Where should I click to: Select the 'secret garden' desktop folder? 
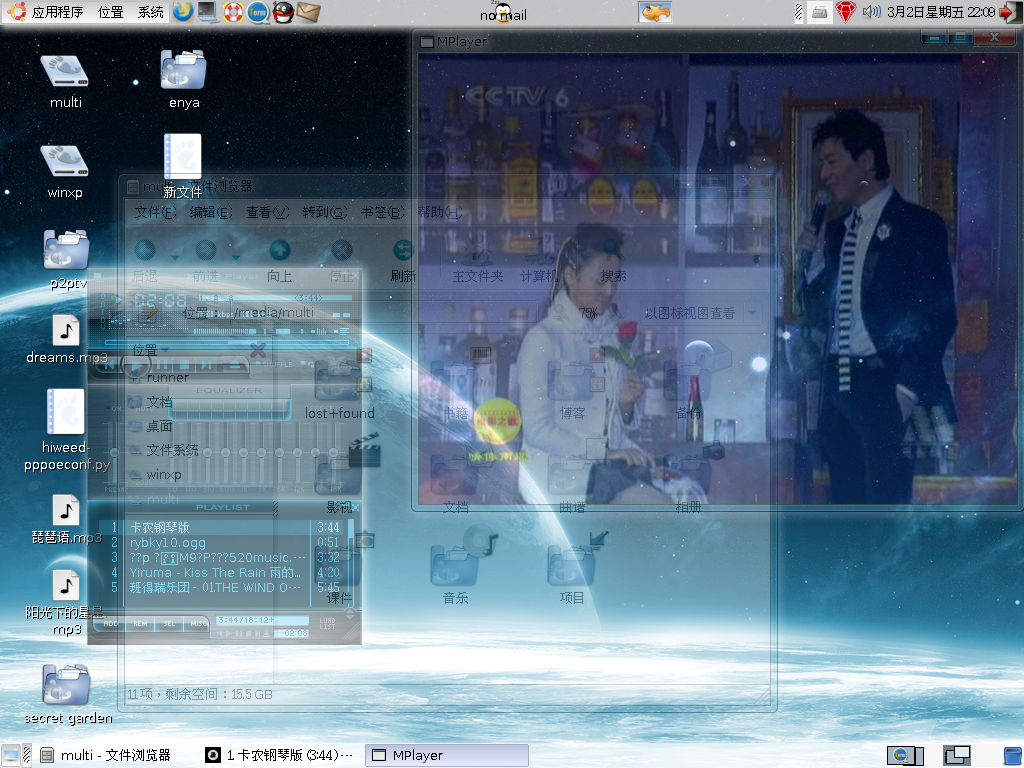[67, 694]
